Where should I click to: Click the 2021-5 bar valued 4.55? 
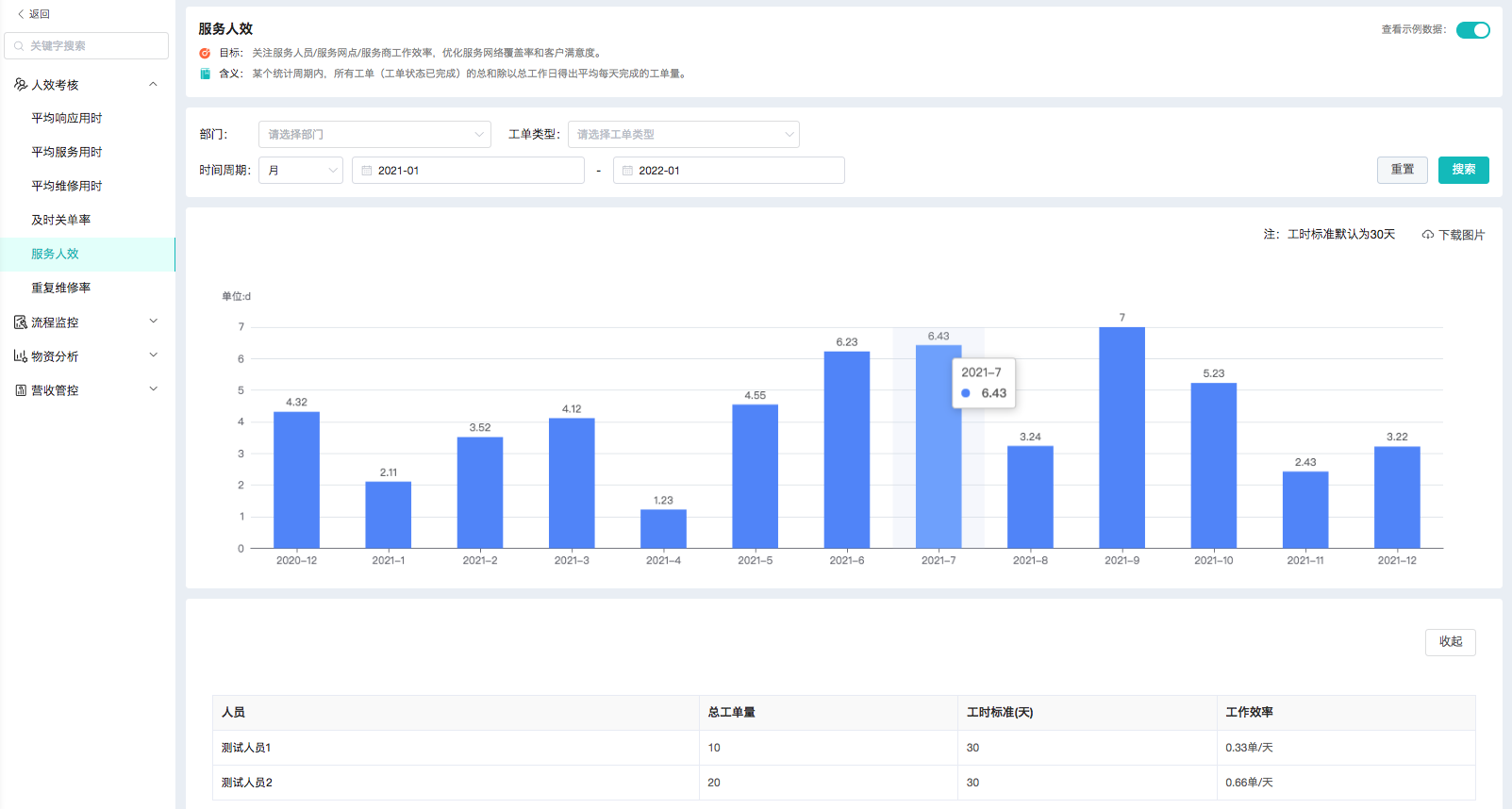coord(756,476)
